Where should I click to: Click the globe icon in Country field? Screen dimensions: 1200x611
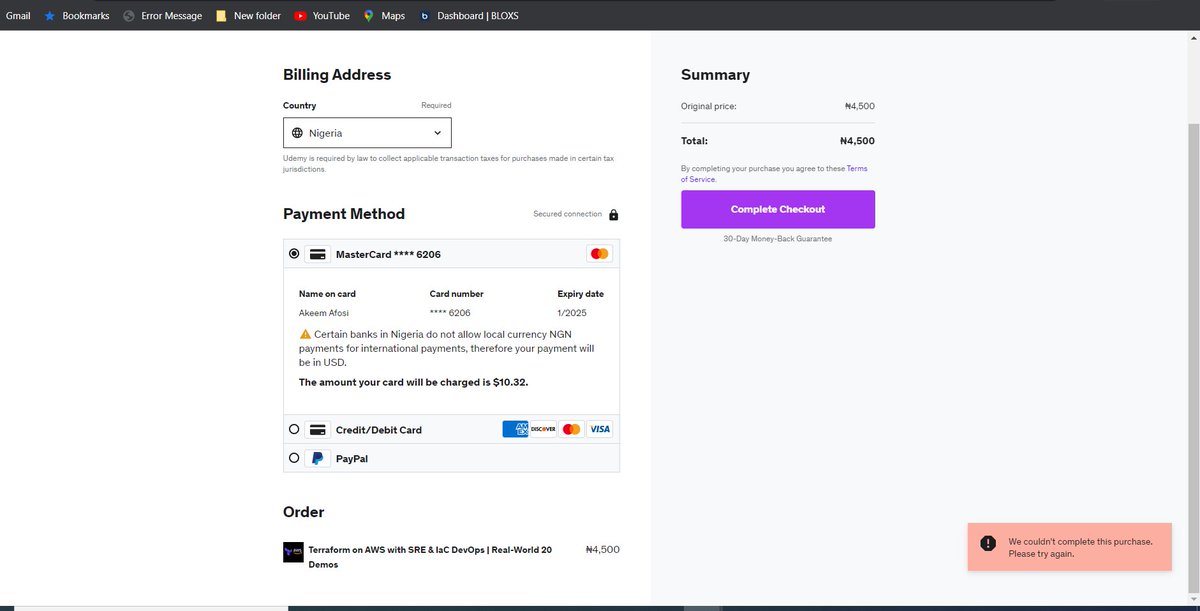tap(297, 133)
